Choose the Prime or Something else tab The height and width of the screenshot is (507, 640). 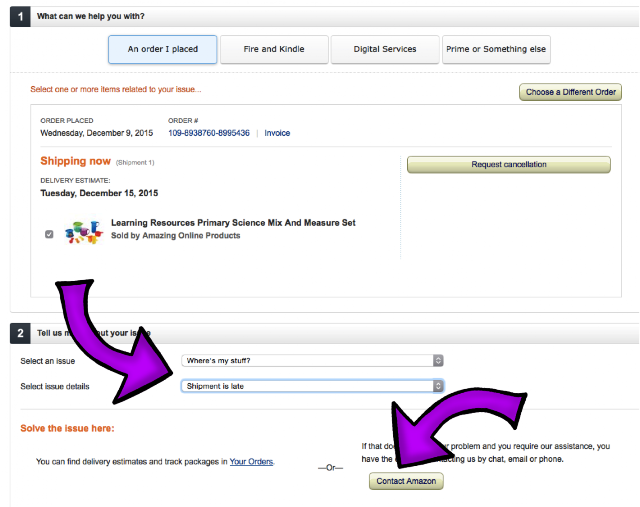pos(496,49)
